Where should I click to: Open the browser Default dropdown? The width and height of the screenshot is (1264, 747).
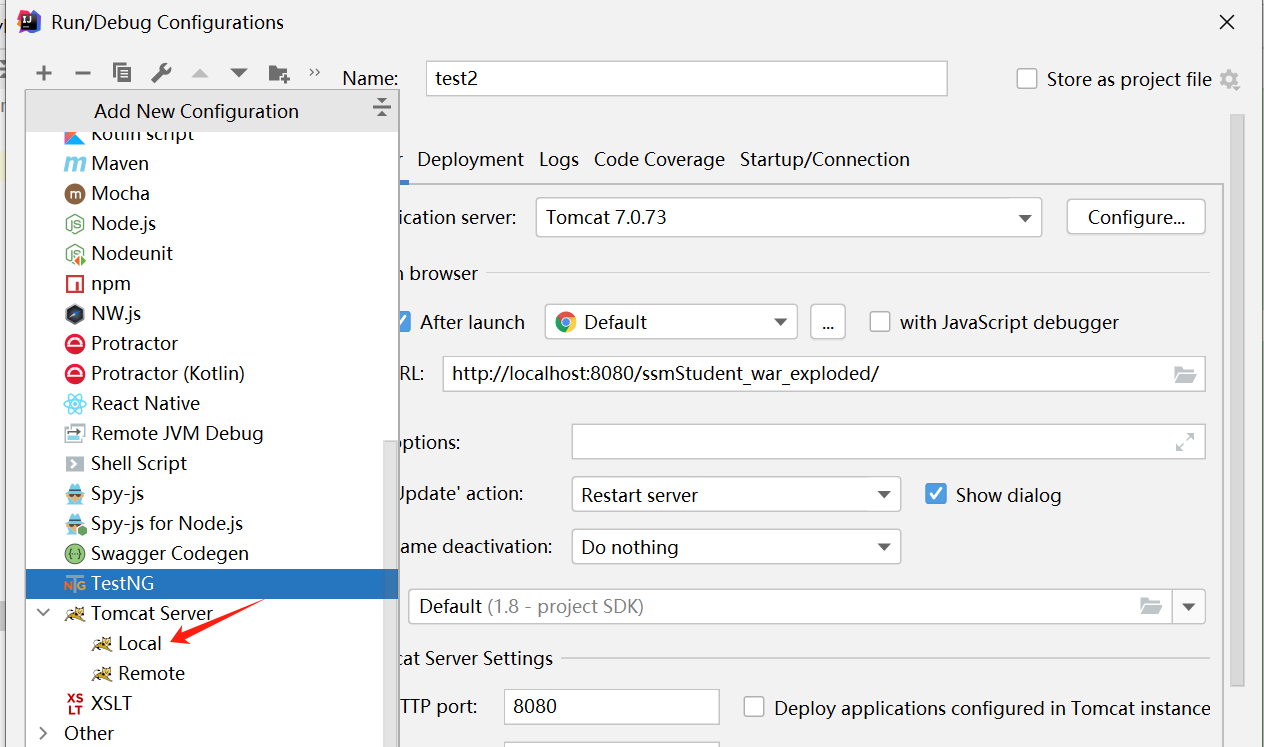(671, 322)
